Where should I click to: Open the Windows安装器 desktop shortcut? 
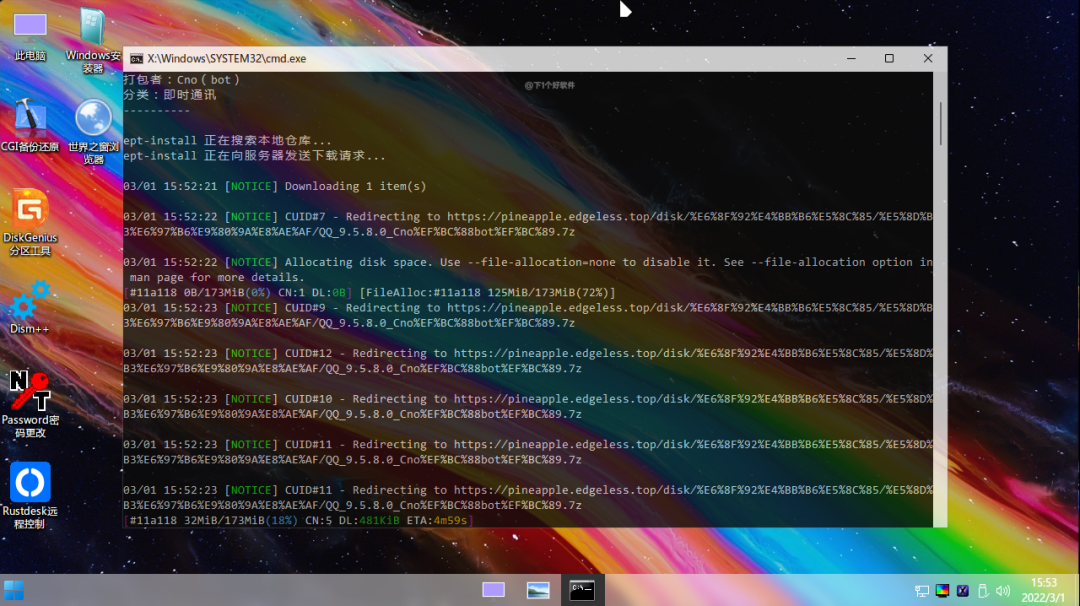93,35
